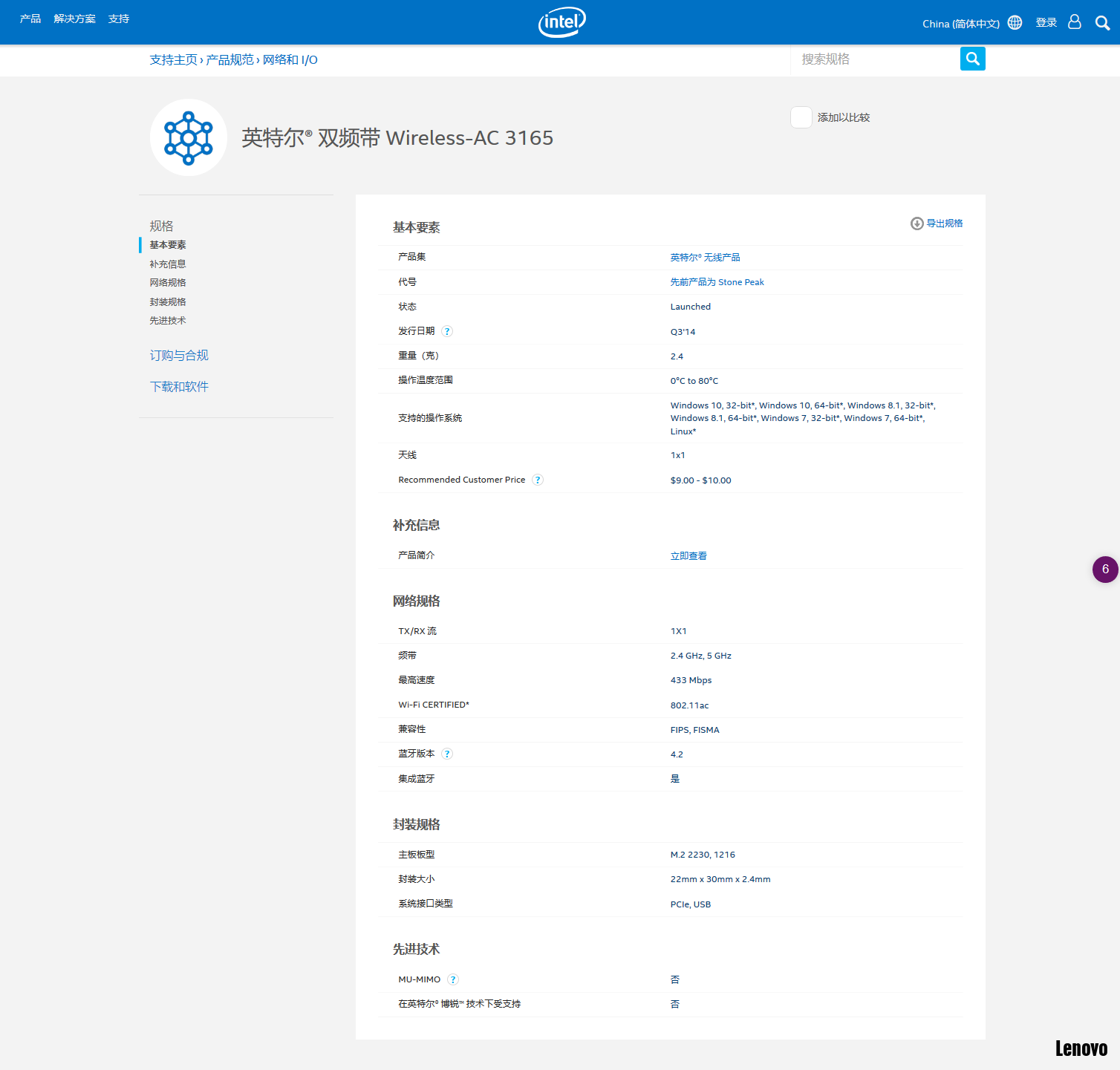Open the help tooltip for MU-MIMO
This screenshot has height=1070, width=1120.
[x=453, y=979]
